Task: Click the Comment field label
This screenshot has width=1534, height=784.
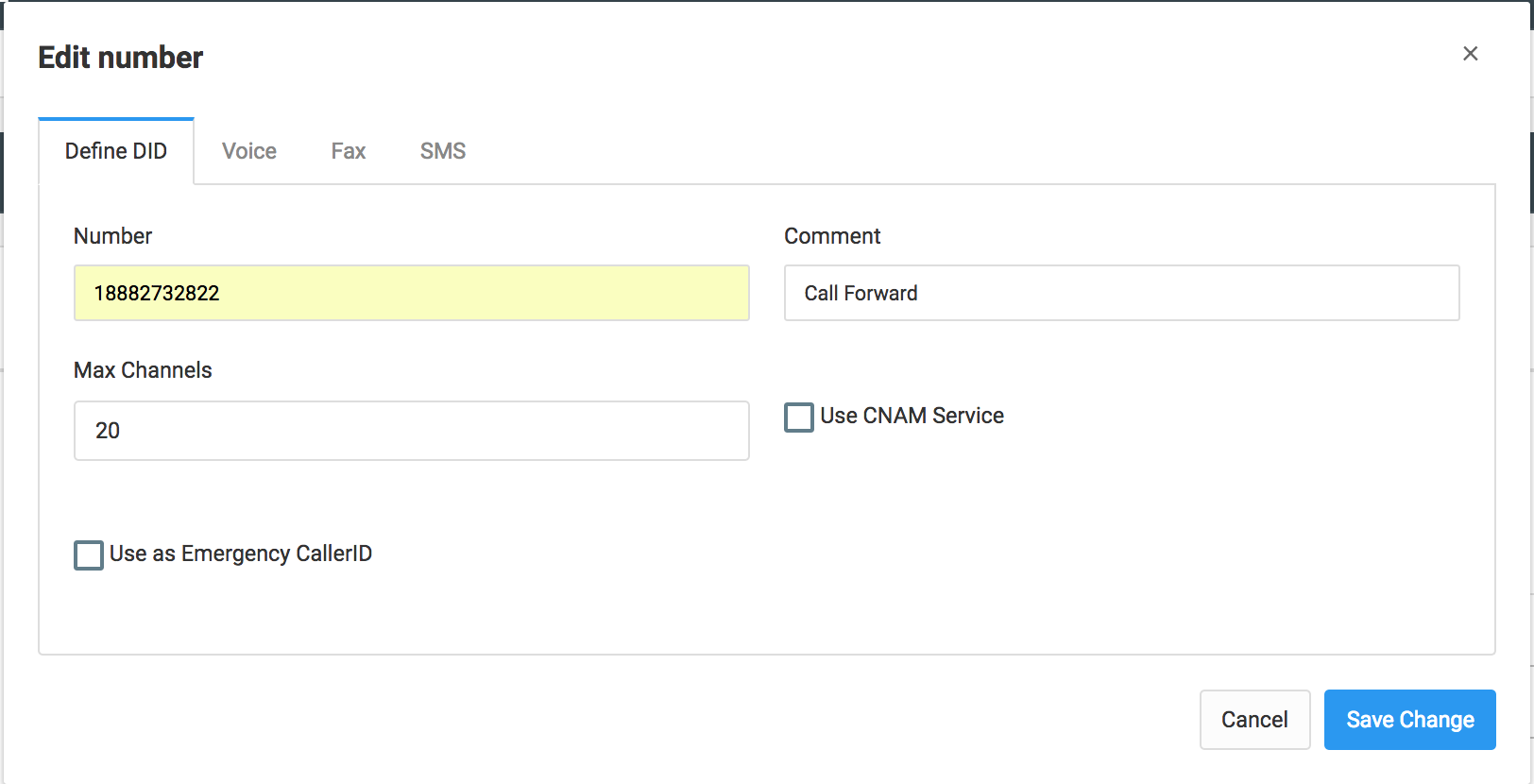Action: pos(832,236)
